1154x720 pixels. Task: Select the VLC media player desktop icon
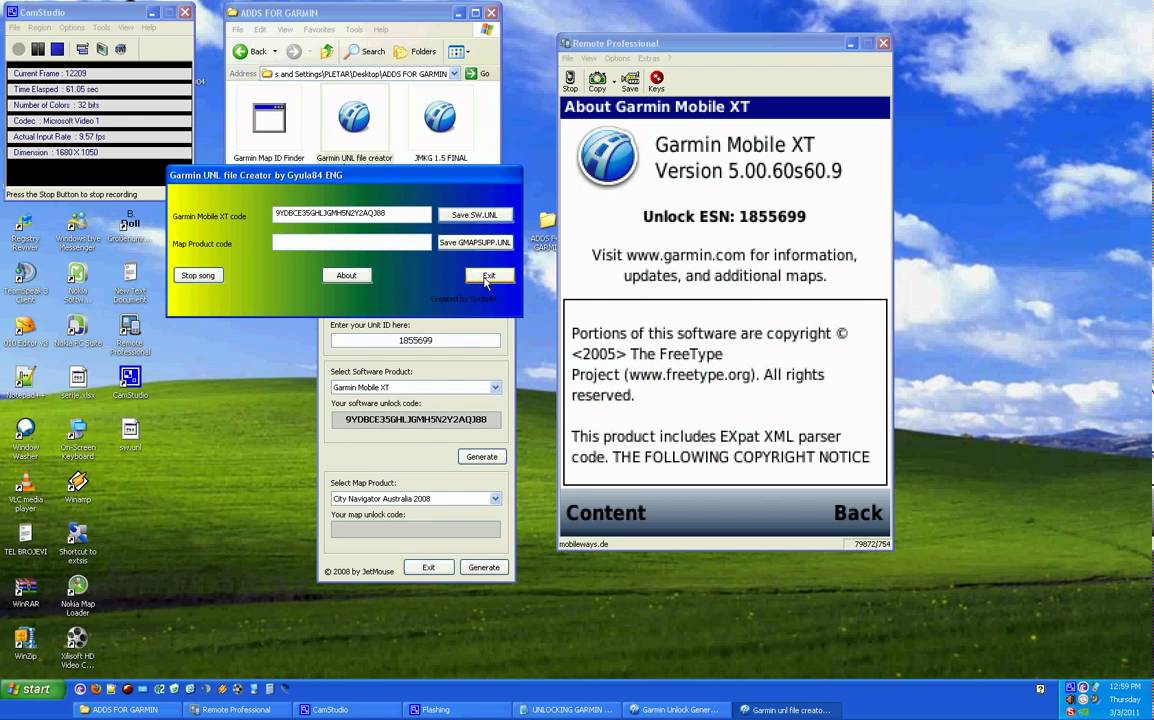[x=25, y=492]
